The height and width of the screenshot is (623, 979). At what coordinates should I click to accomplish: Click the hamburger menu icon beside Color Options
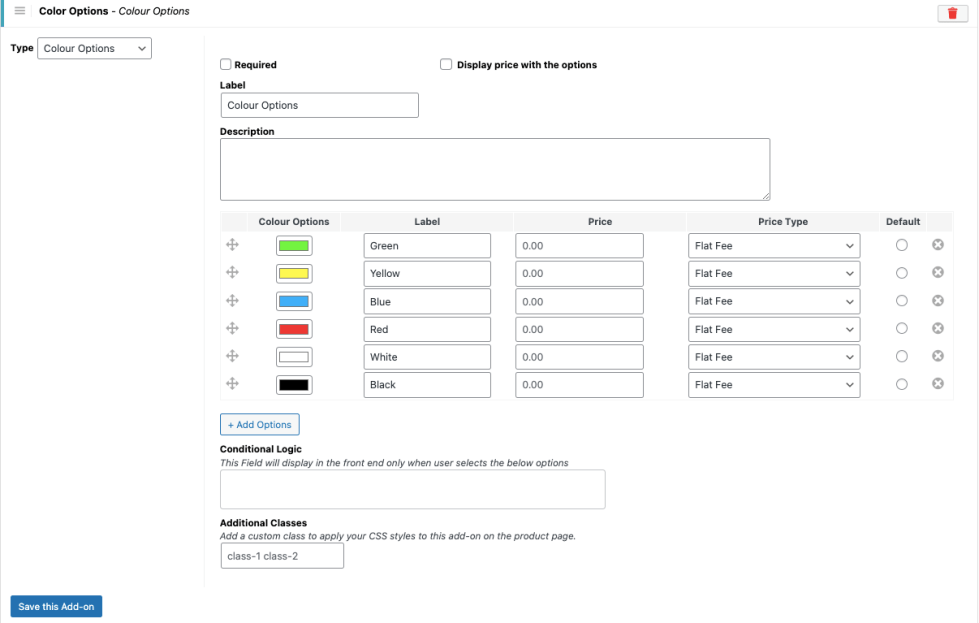20,11
